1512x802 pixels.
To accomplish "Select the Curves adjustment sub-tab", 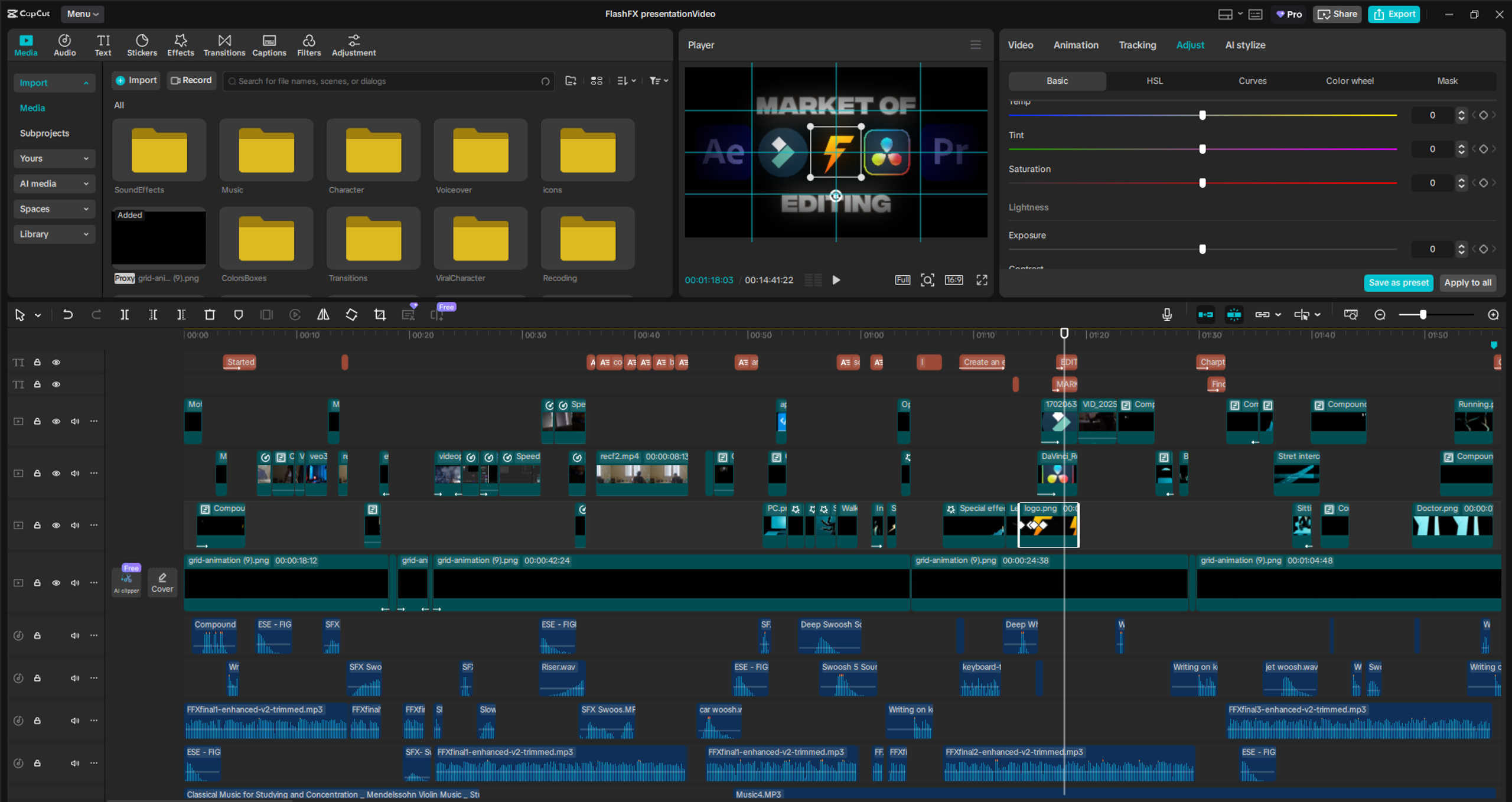I will click(x=1252, y=81).
